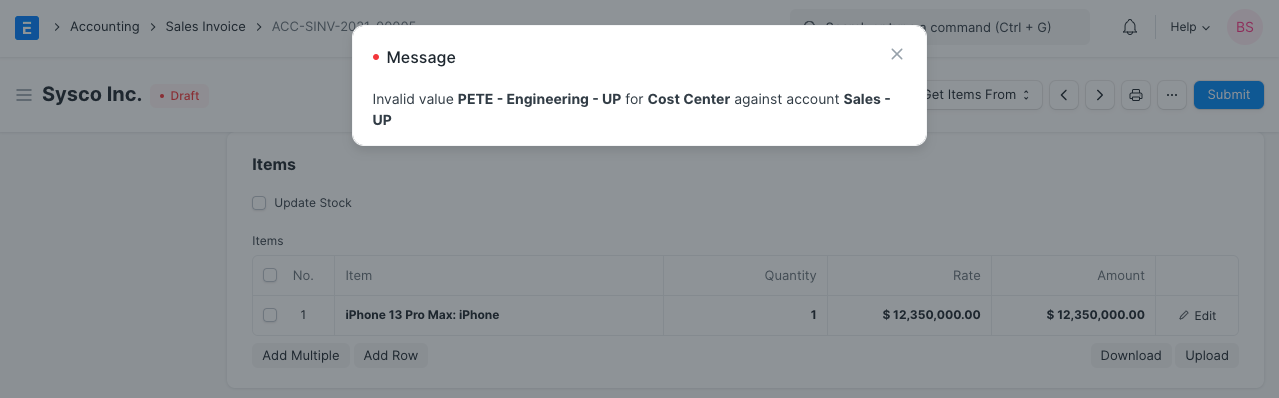Navigate to Sales Invoice breadcrumb

(205, 27)
